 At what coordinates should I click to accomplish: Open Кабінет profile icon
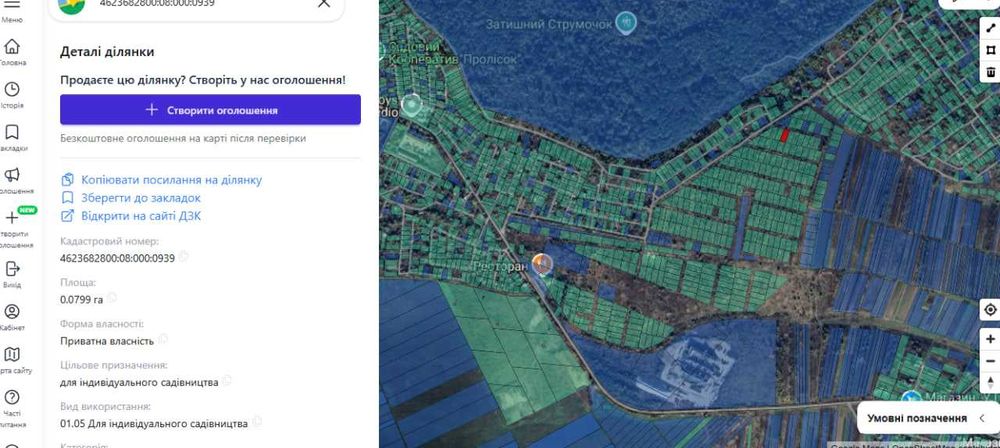point(11,311)
